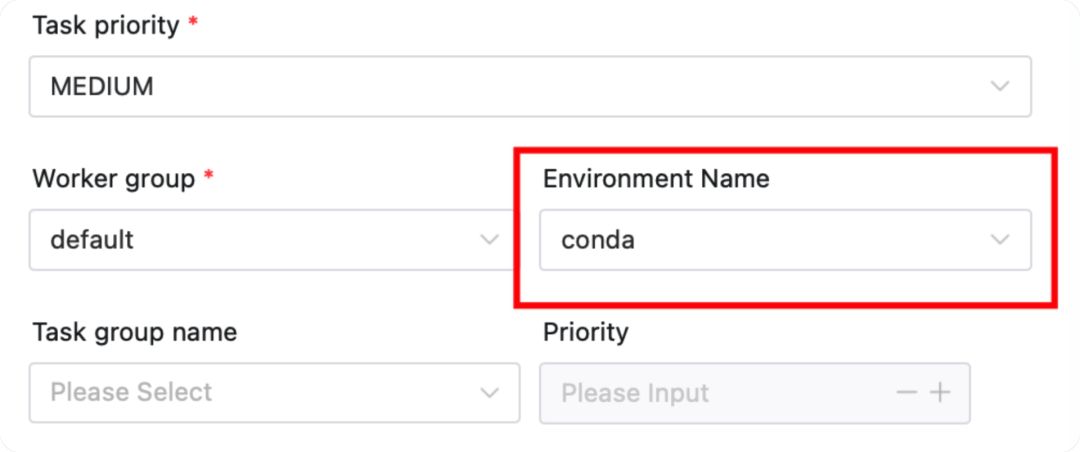Click the chevron arrow in Task priority field

point(999,86)
